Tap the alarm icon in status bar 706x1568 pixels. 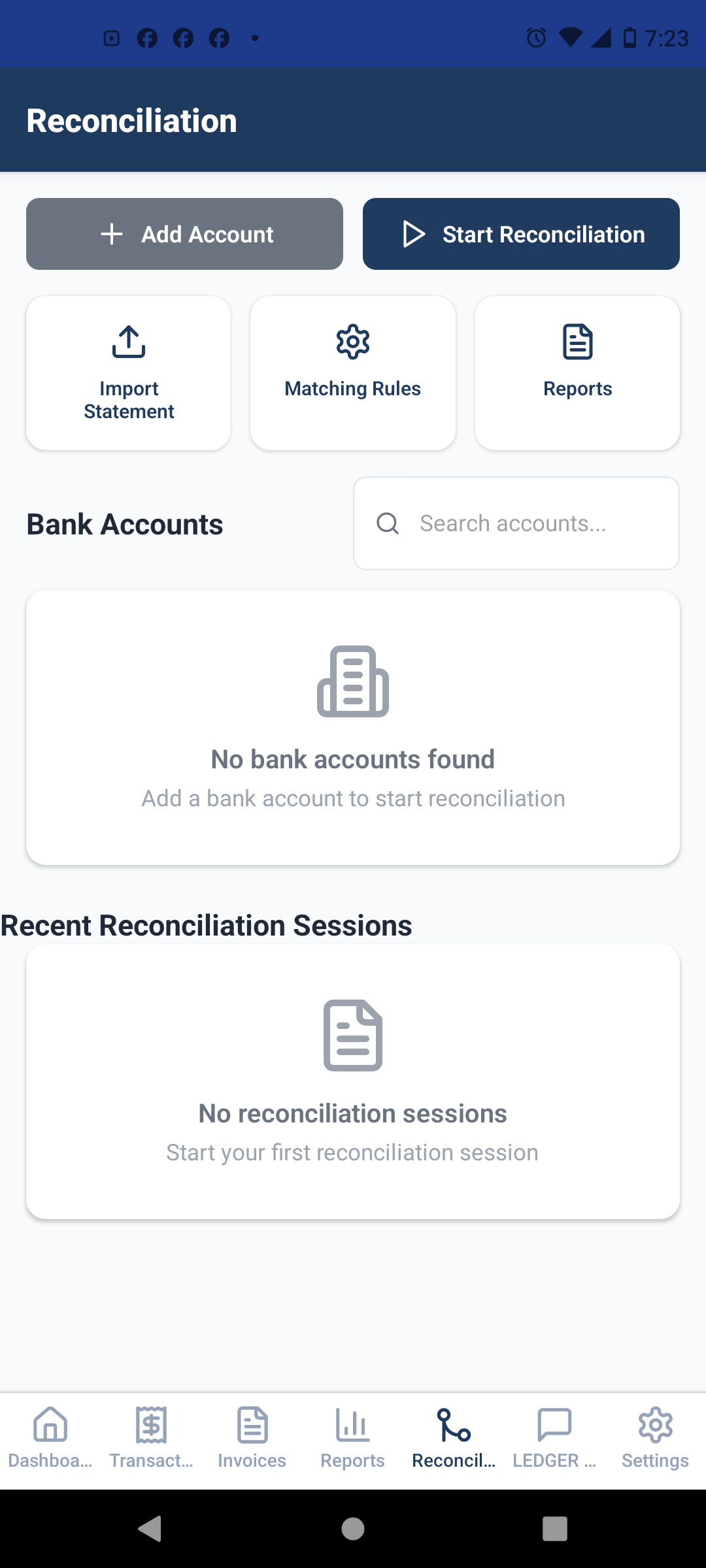click(x=536, y=38)
